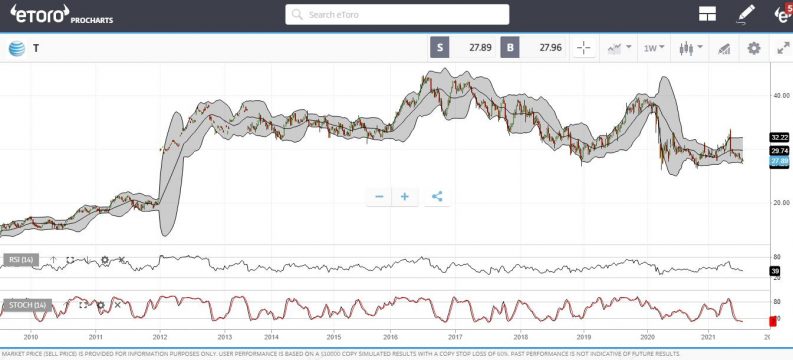Move RSI panel up with arrow
Image resolution: width=793 pixels, height=360 pixels.
click(x=53, y=260)
